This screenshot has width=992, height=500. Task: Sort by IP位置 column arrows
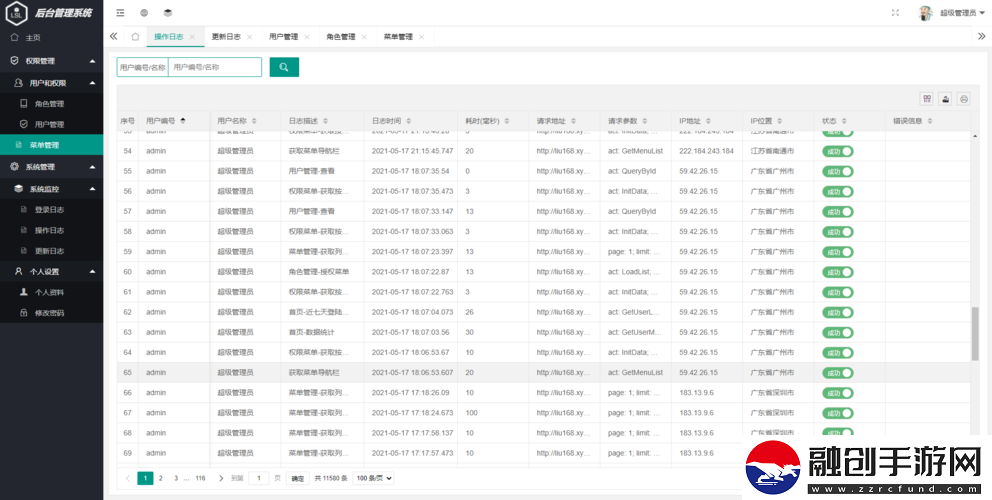click(x=780, y=120)
